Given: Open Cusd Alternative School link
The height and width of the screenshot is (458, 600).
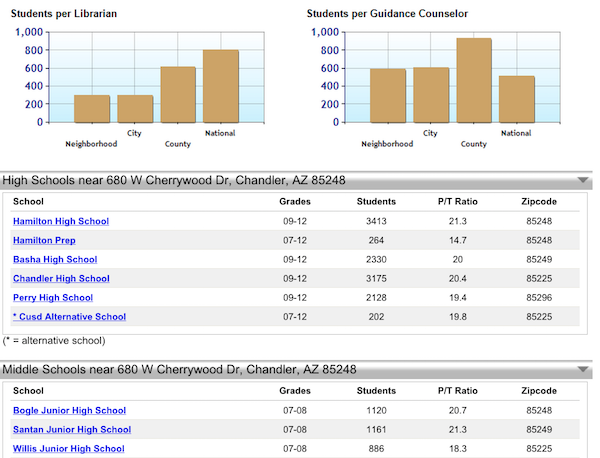Looking at the screenshot, I should 69,317.
